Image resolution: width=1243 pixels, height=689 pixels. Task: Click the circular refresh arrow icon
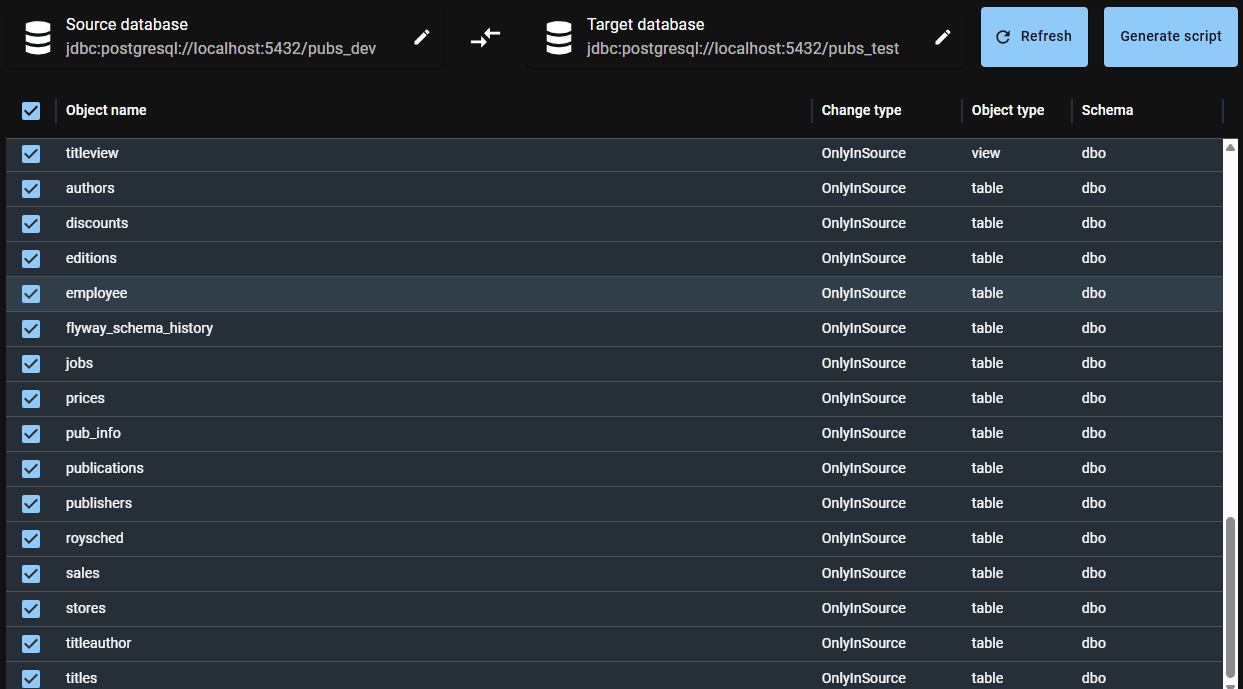pyautogui.click(x=1003, y=36)
